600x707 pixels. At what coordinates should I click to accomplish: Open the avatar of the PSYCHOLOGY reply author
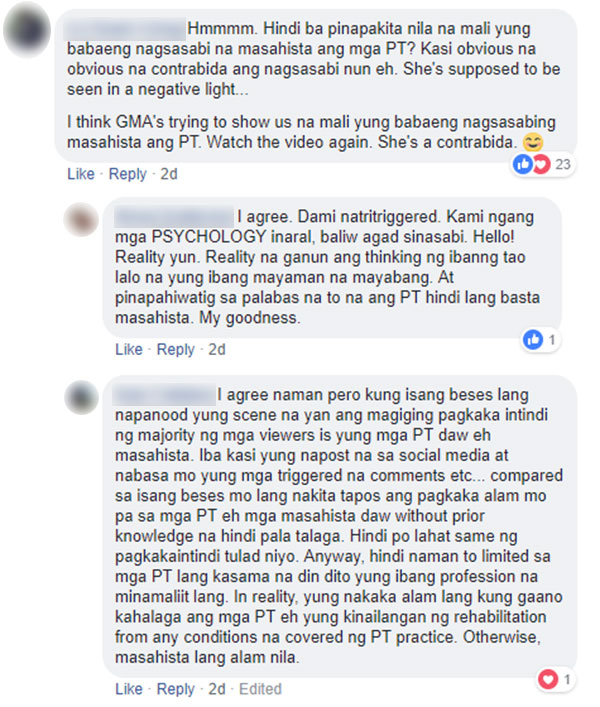81,220
